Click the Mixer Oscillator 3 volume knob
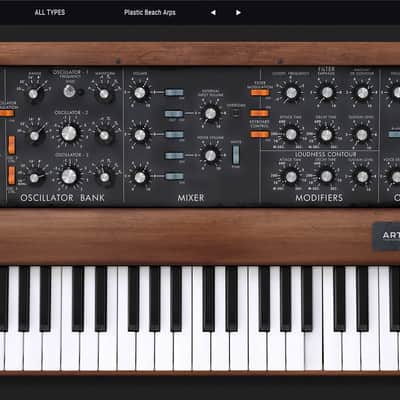 coord(140,177)
